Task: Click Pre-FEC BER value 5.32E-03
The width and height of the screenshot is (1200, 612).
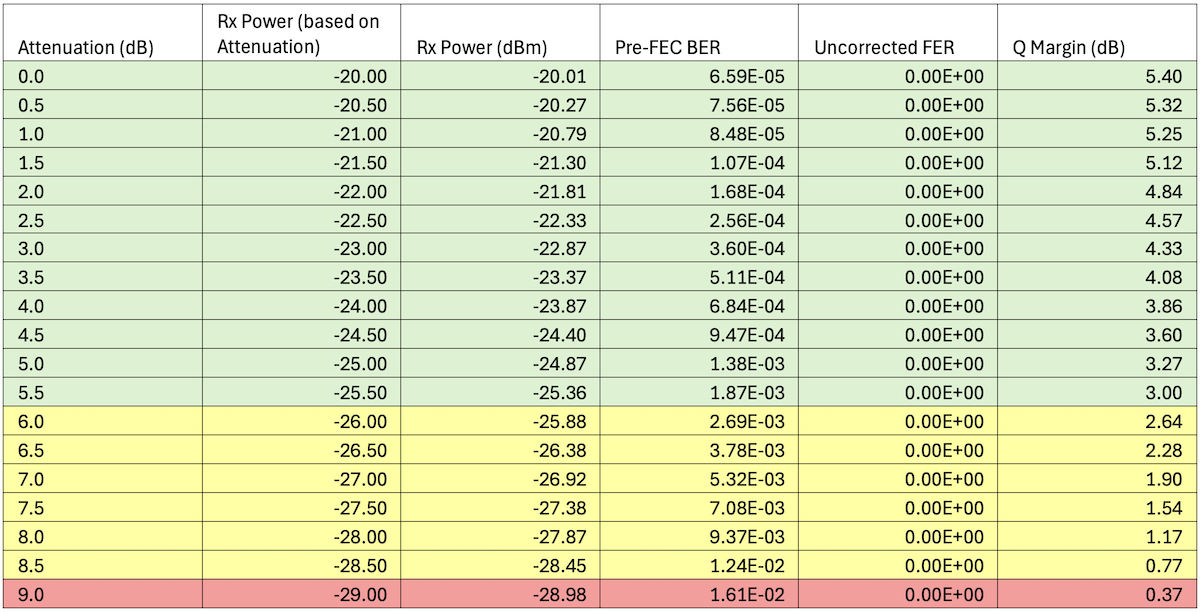Action: (700, 478)
